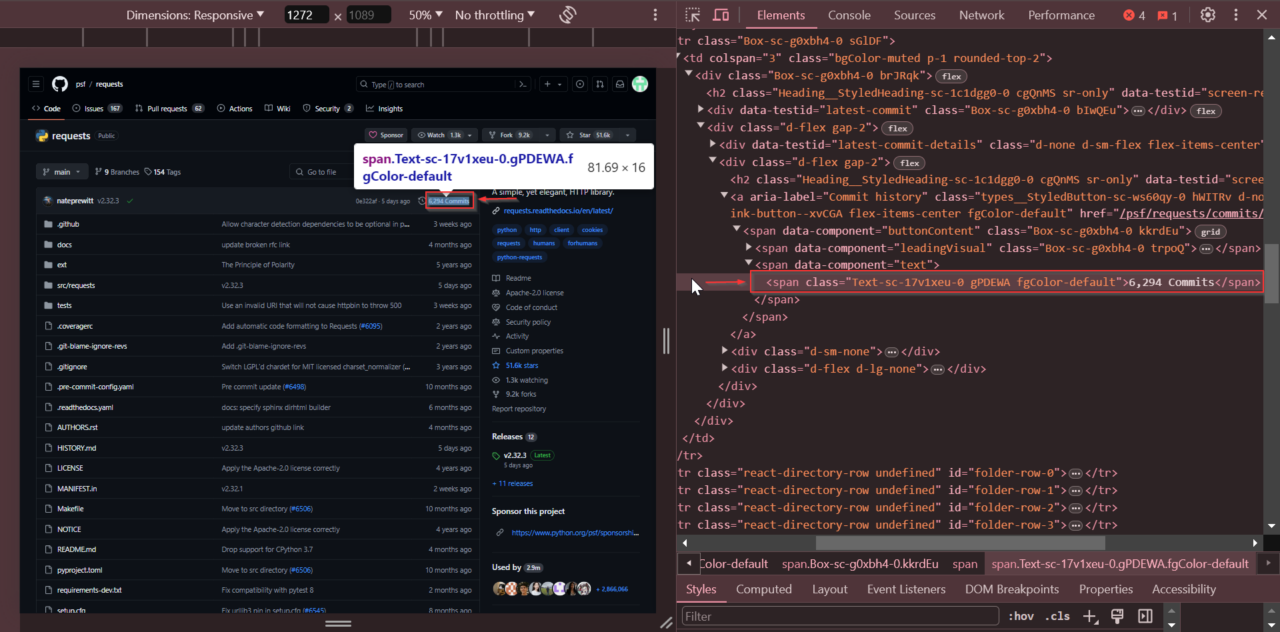Switch to the Sources tab
1280x632 pixels.
click(914, 15)
